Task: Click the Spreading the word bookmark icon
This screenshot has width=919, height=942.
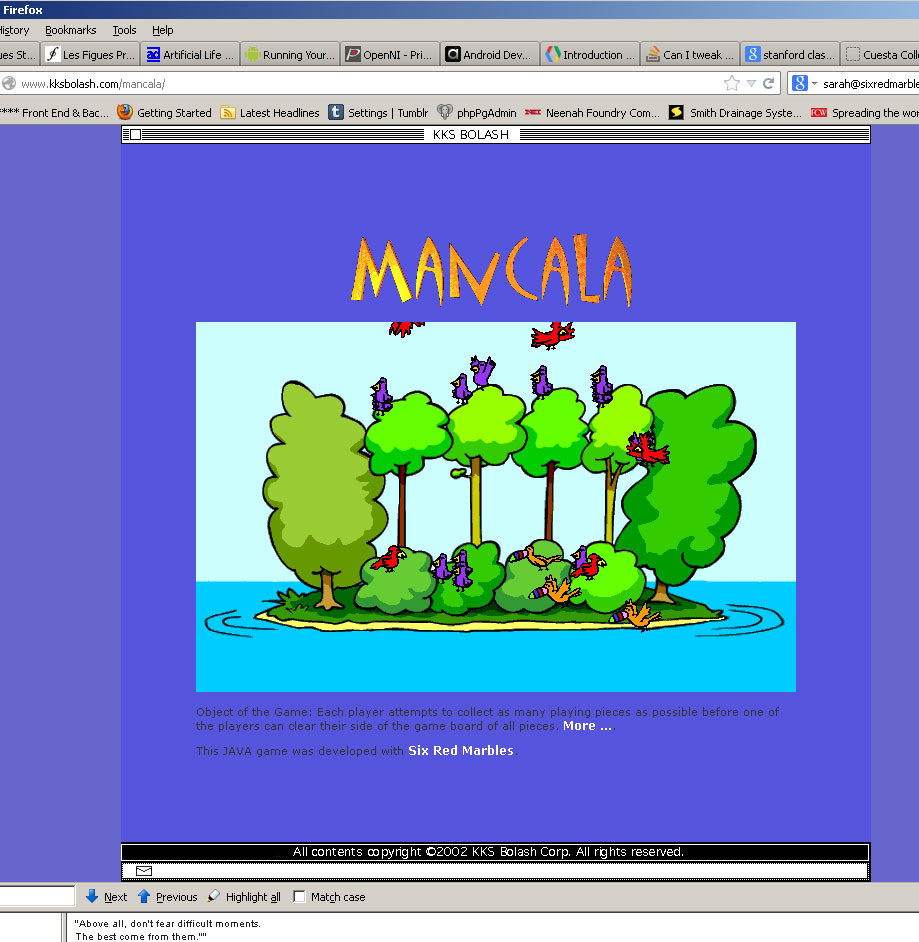Action: [819, 112]
